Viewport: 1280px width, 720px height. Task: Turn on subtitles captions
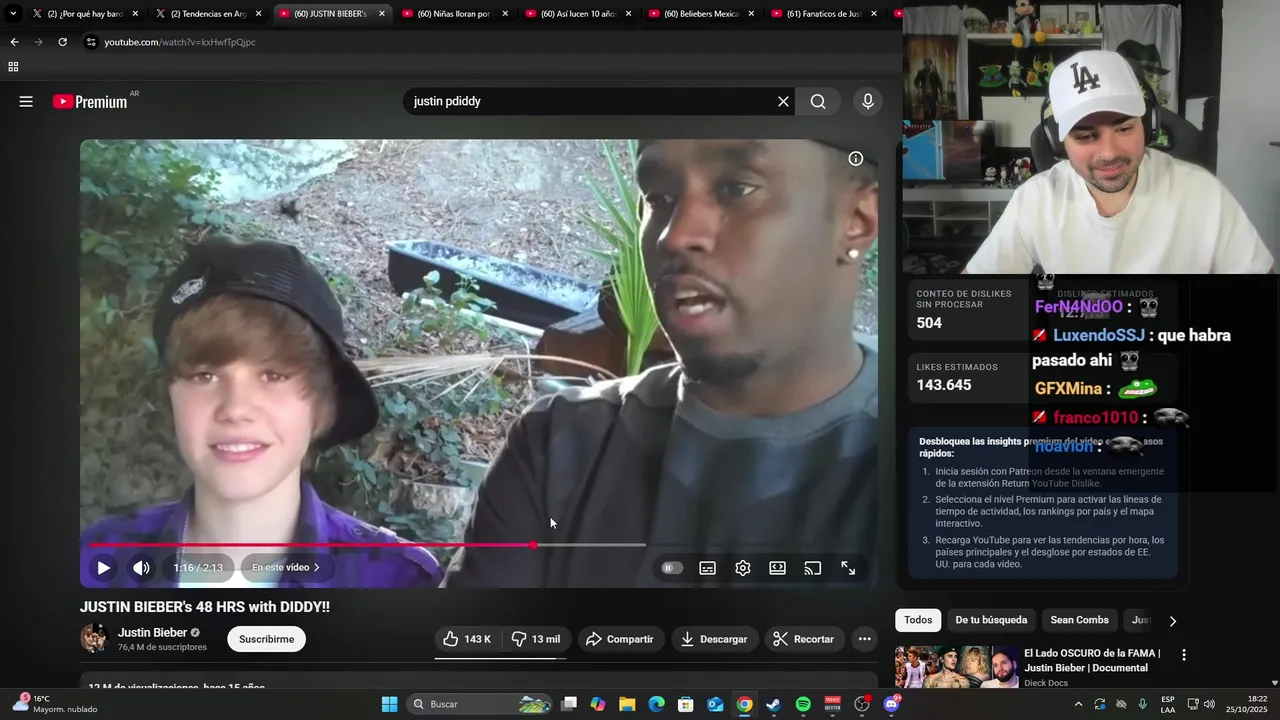click(707, 568)
